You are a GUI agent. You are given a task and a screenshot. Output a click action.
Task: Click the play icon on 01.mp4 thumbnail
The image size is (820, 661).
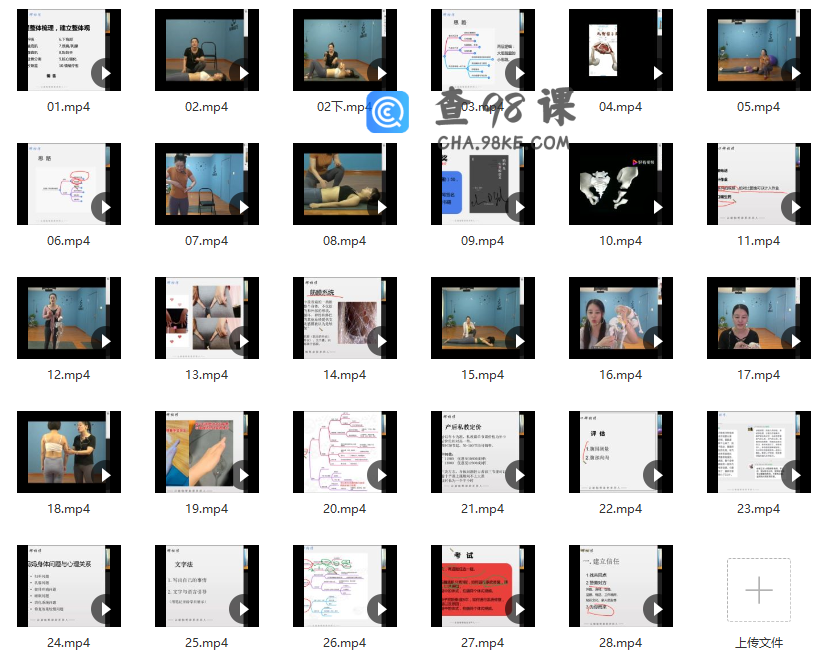click(105, 73)
